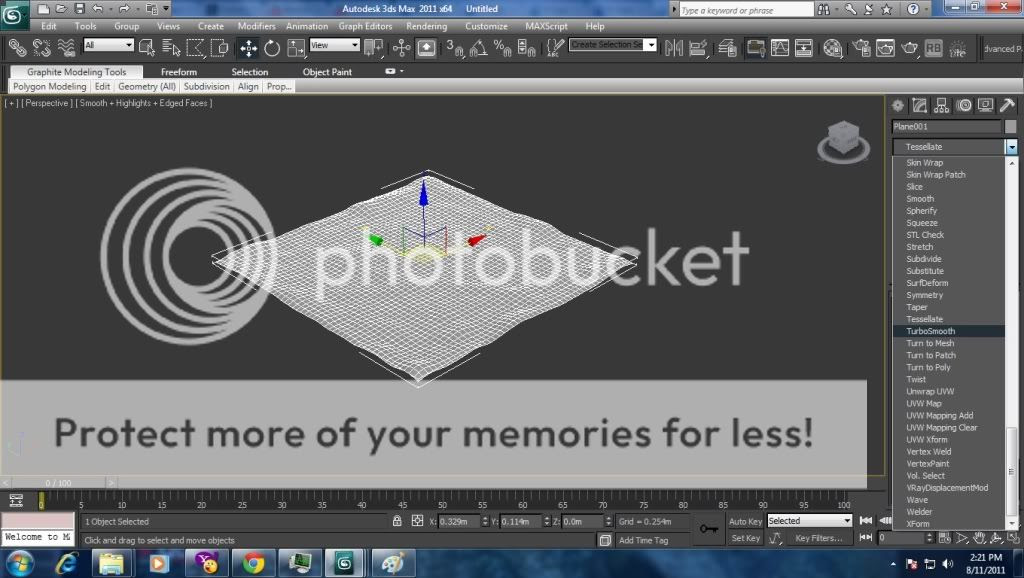Screen dimensions: 1024x578
Task: Open Render Setup icon
Action: (861, 48)
